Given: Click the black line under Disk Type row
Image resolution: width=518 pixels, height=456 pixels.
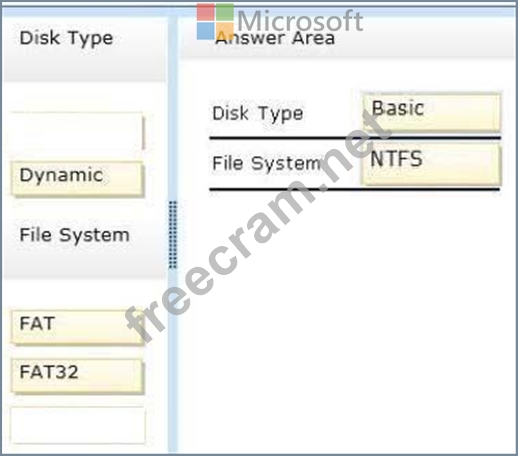Looking at the screenshot, I should point(355,137).
